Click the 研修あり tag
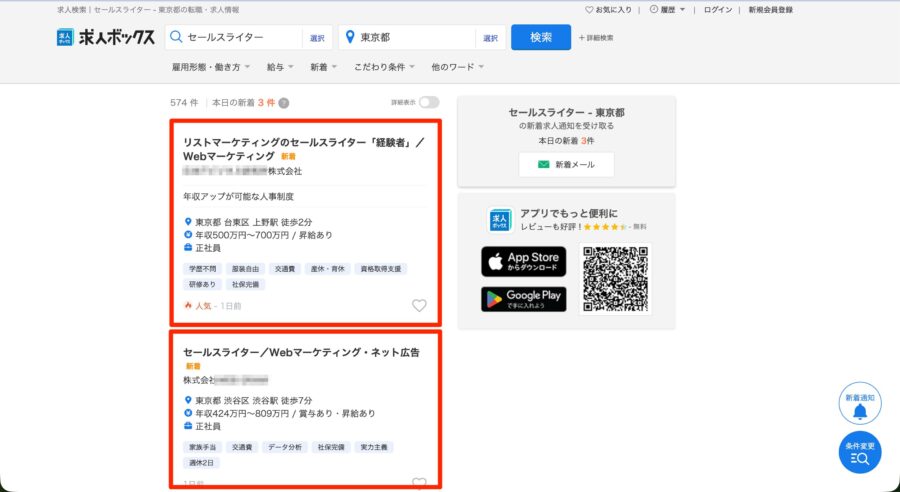The height and width of the screenshot is (492, 900). coord(201,284)
